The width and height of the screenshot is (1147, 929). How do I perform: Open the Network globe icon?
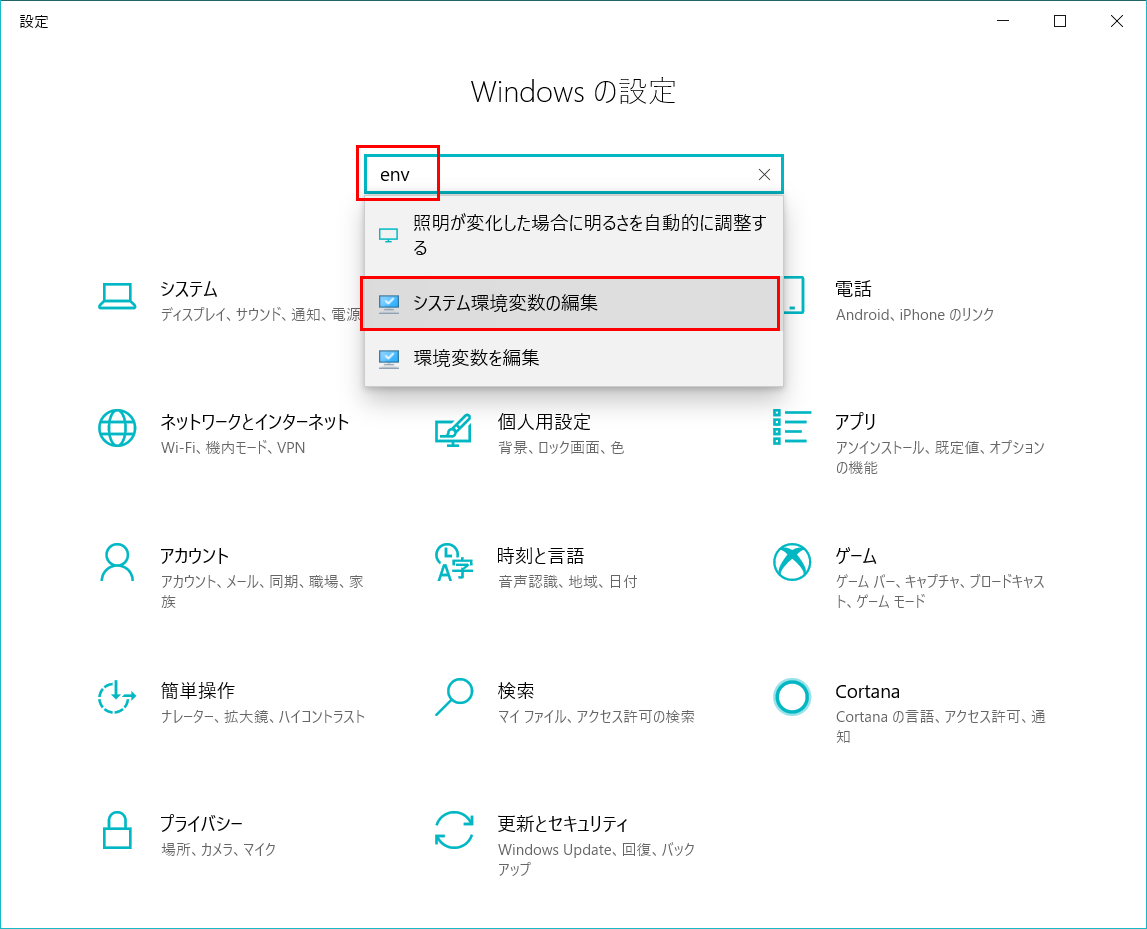pyautogui.click(x=117, y=428)
